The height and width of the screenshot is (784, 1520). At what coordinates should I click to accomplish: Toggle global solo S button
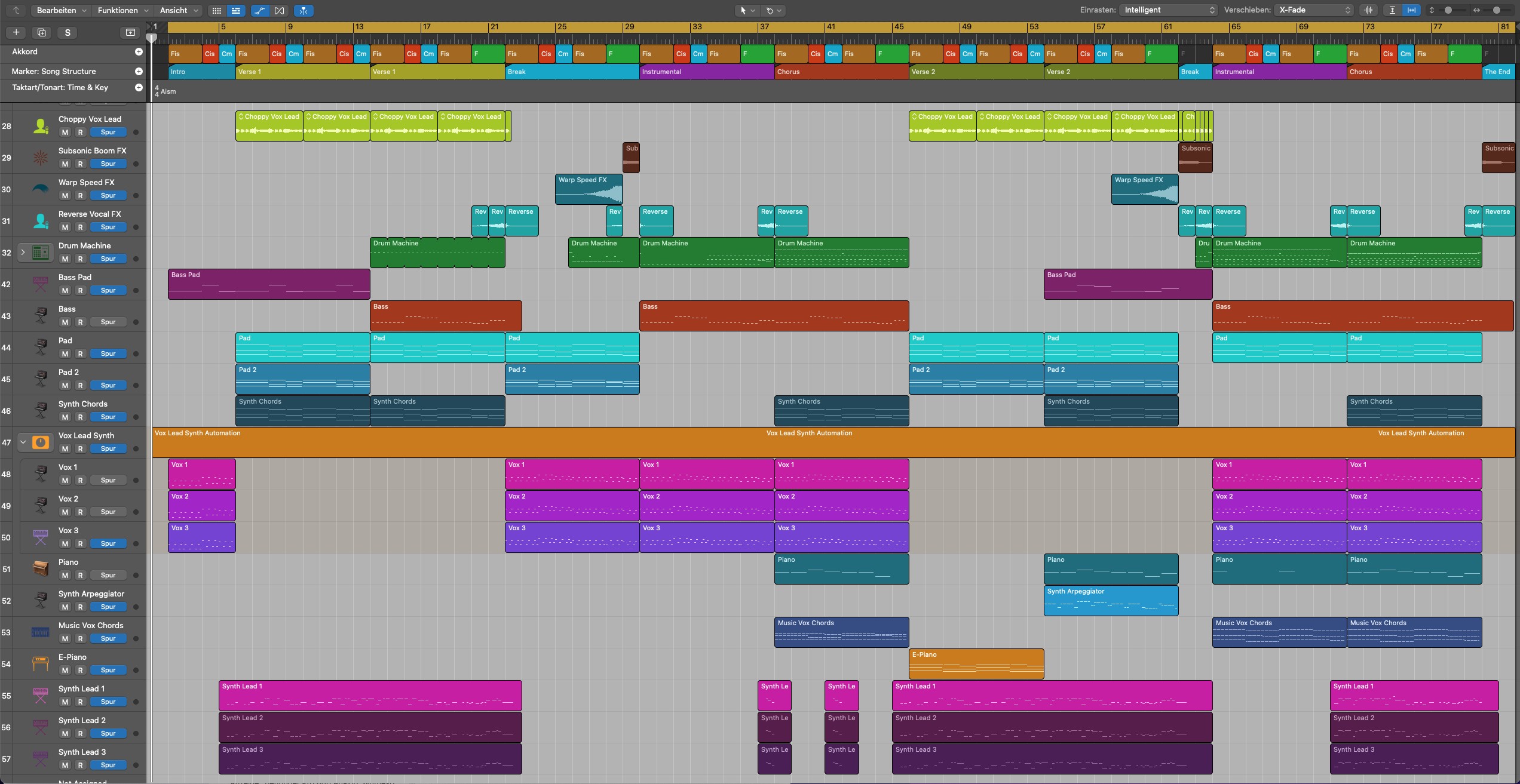click(x=68, y=32)
